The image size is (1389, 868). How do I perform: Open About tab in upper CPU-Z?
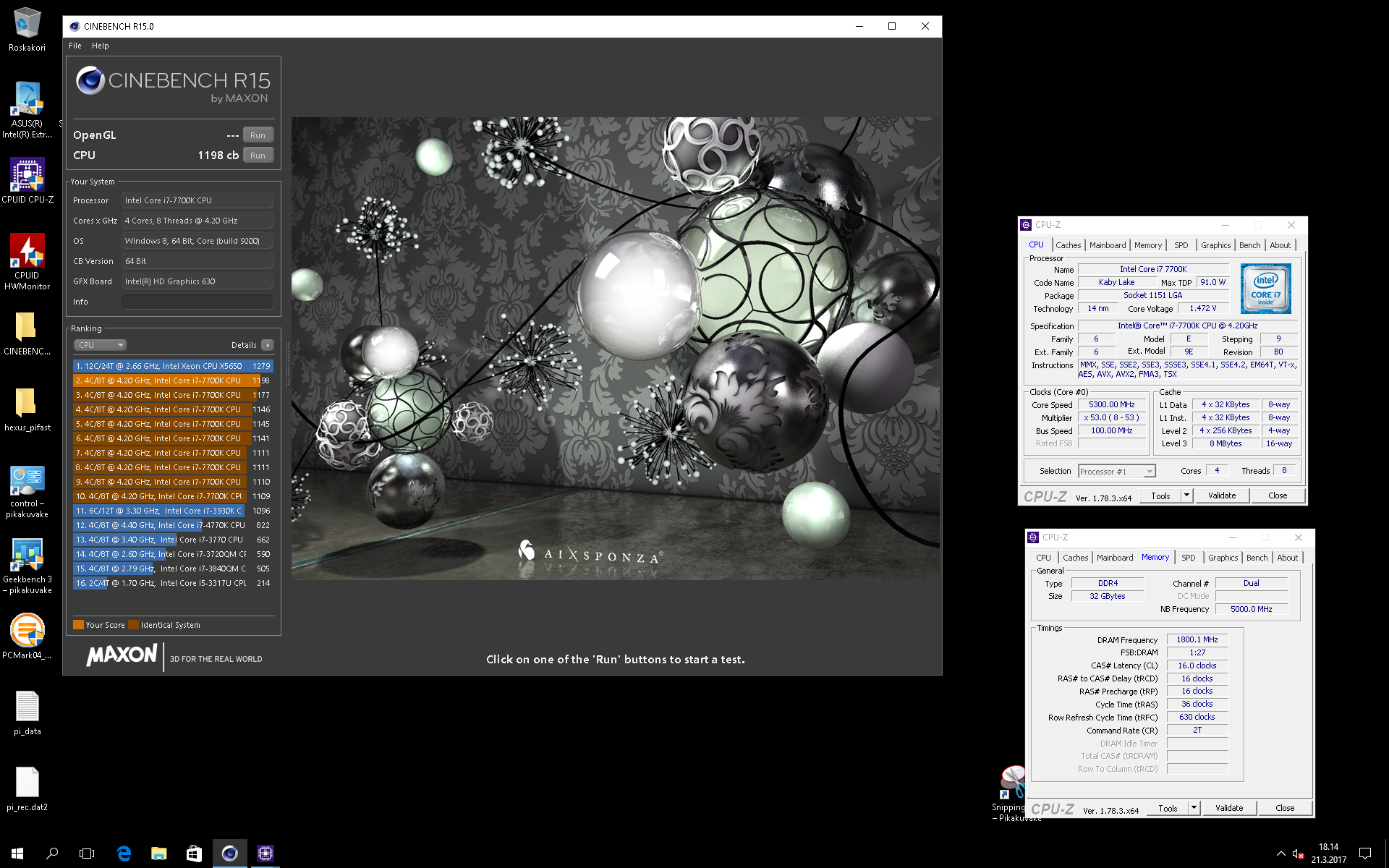click(x=1280, y=245)
